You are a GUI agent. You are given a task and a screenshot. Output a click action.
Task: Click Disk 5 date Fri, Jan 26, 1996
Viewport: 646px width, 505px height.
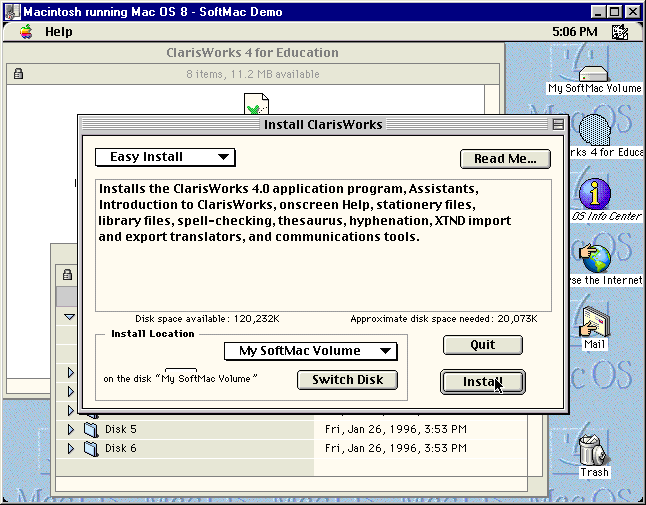pos(396,429)
